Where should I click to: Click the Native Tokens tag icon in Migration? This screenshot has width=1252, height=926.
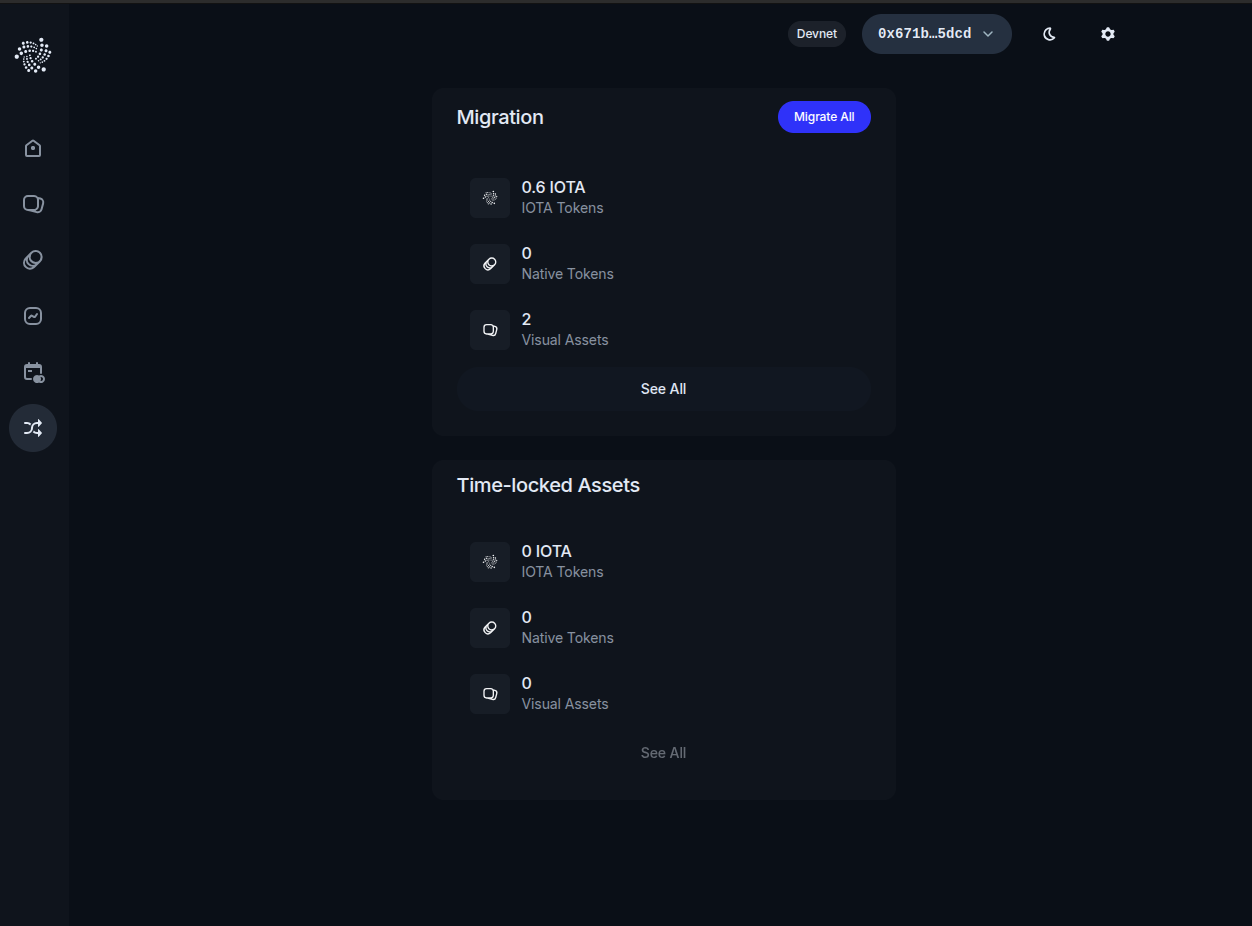click(489, 263)
